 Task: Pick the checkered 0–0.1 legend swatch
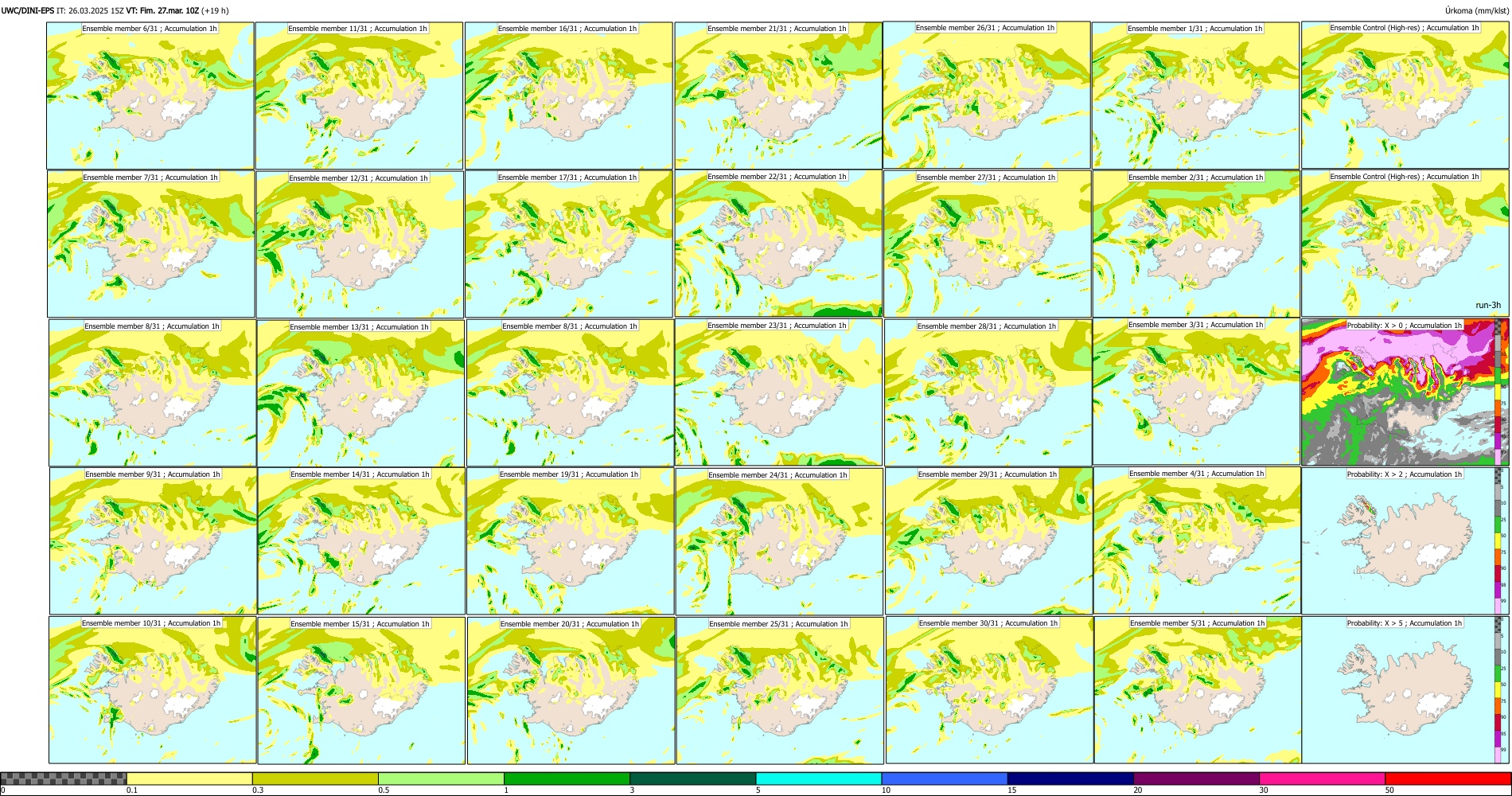pos(64,778)
